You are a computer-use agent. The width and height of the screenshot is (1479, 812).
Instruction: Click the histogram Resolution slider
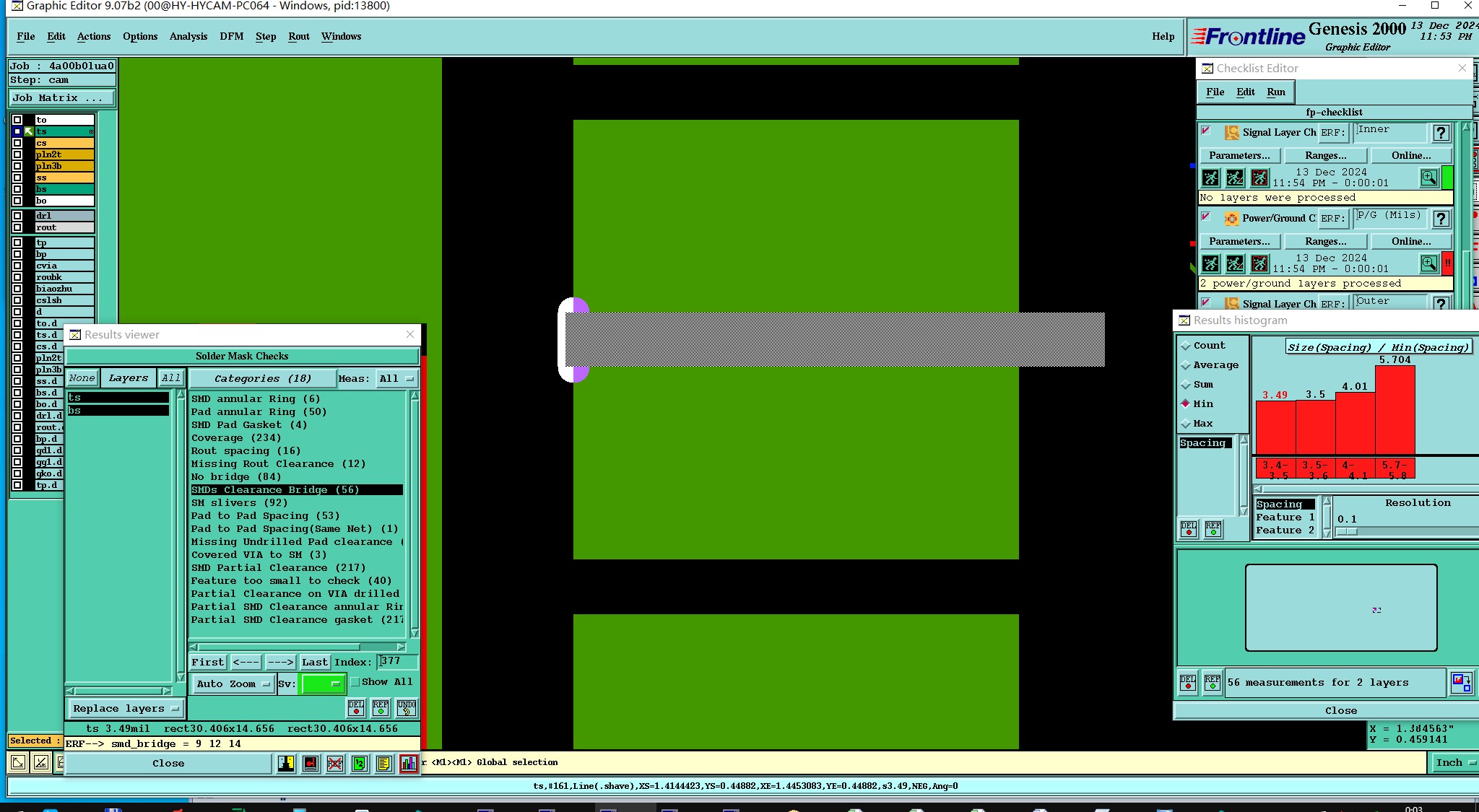[1347, 532]
